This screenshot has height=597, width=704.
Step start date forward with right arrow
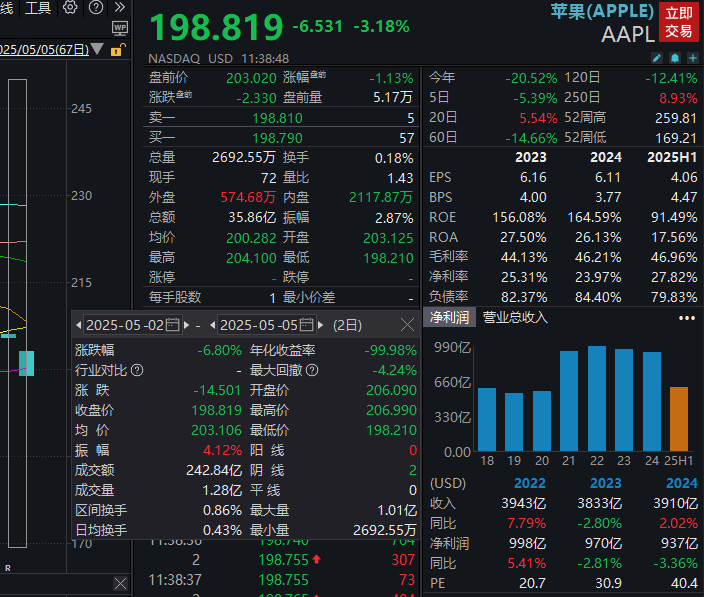point(186,325)
